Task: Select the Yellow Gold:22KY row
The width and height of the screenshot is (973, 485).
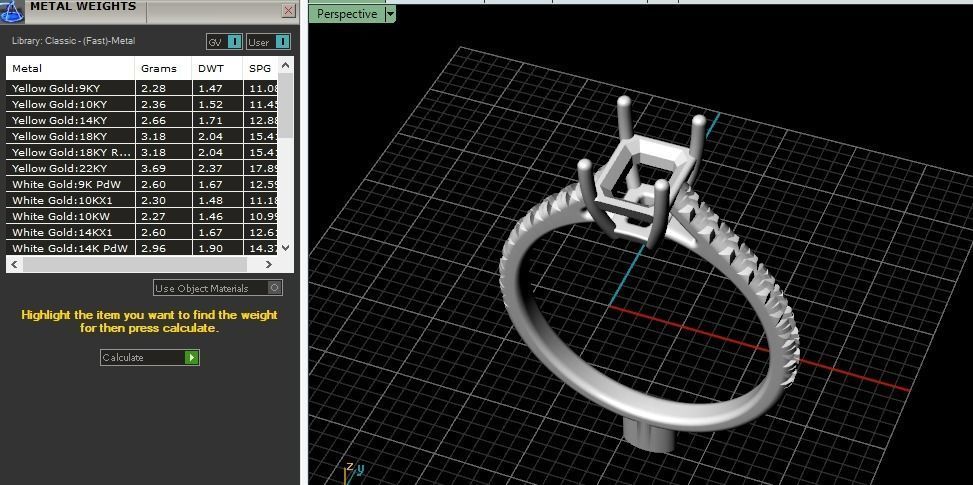Action: 142,168
